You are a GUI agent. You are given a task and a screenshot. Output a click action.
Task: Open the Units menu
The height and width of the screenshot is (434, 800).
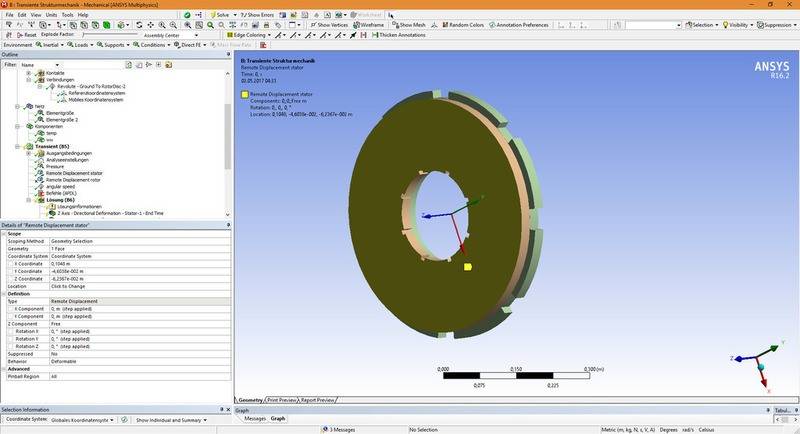tap(51, 15)
